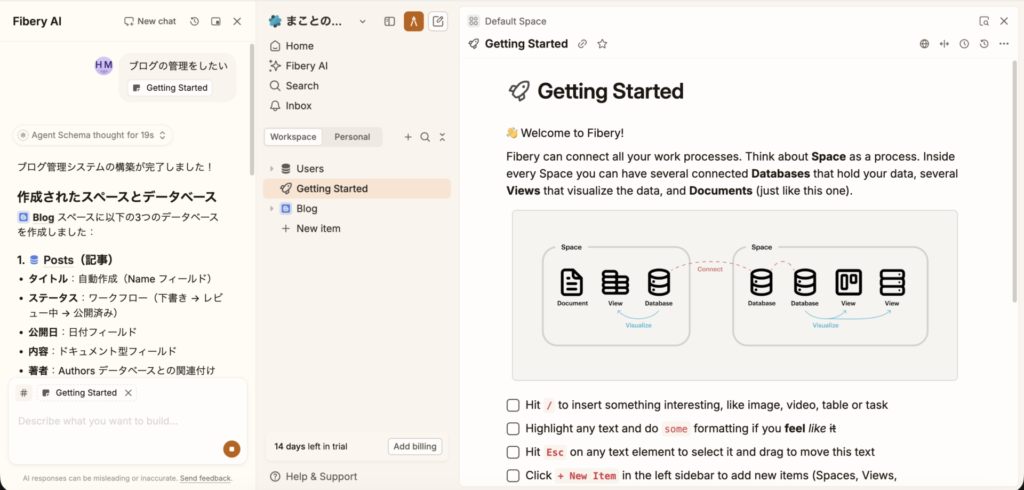
Task: Select Getting Started in sidebar
Action: click(357, 189)
